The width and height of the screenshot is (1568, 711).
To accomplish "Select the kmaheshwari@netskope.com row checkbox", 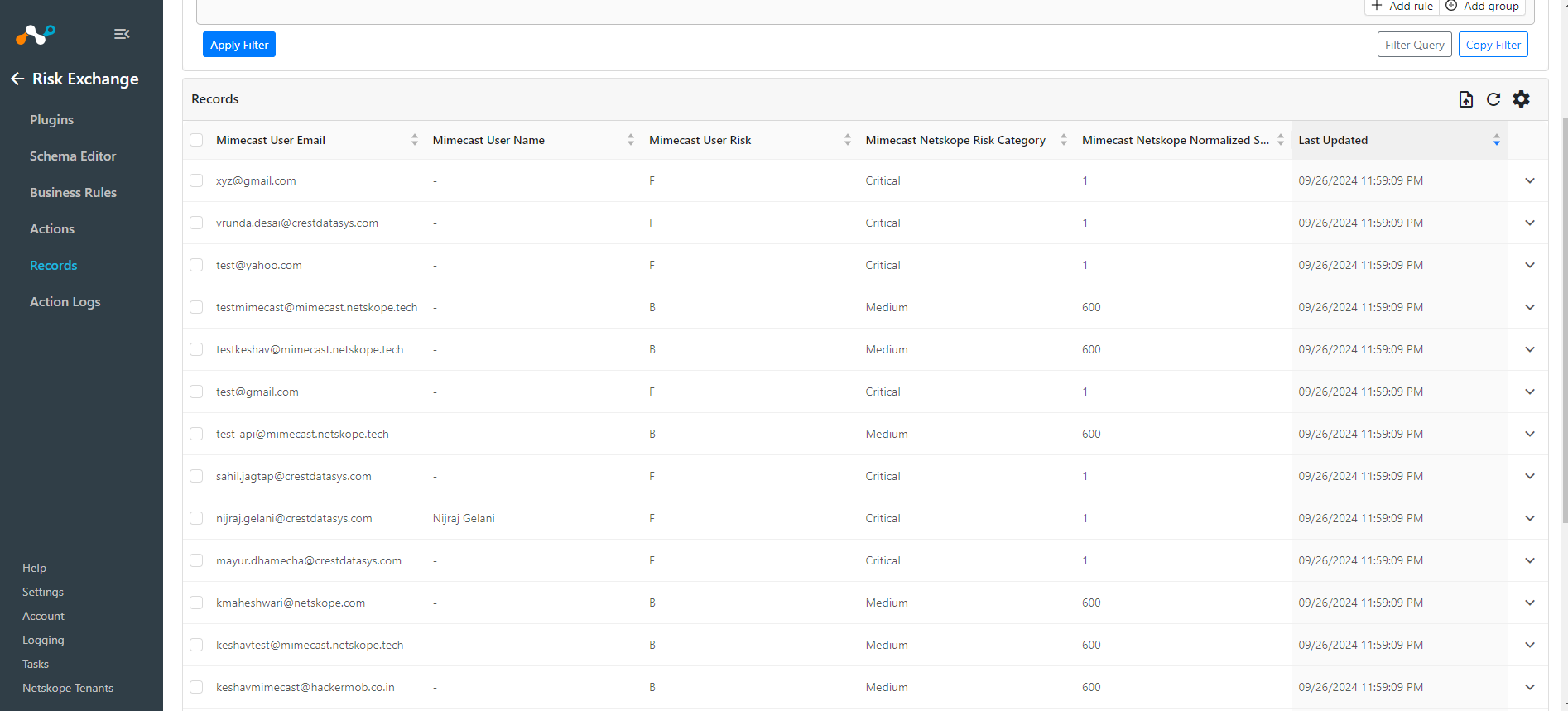I will click(196, 603).
